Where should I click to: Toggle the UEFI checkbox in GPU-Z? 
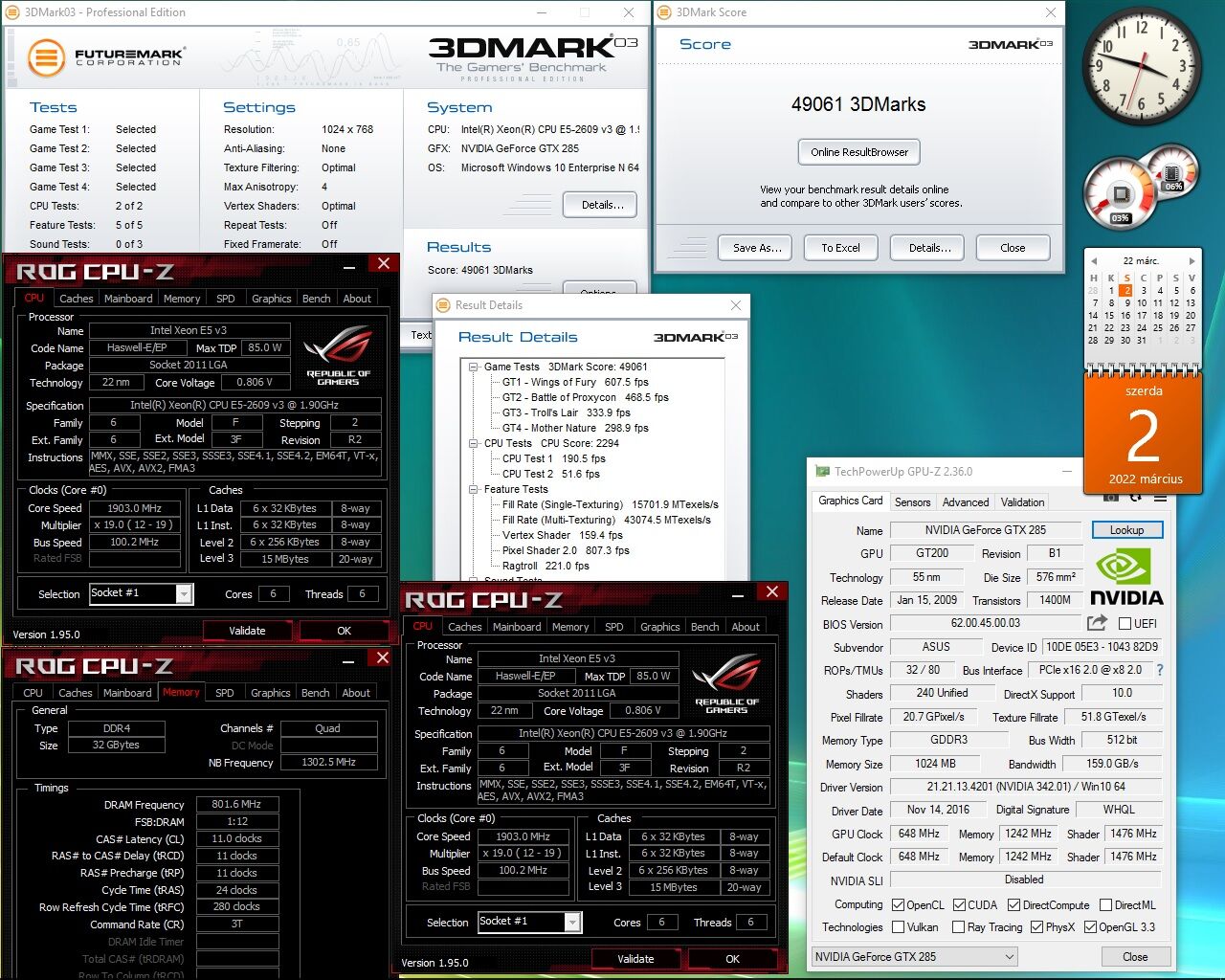click(1125, 623)
